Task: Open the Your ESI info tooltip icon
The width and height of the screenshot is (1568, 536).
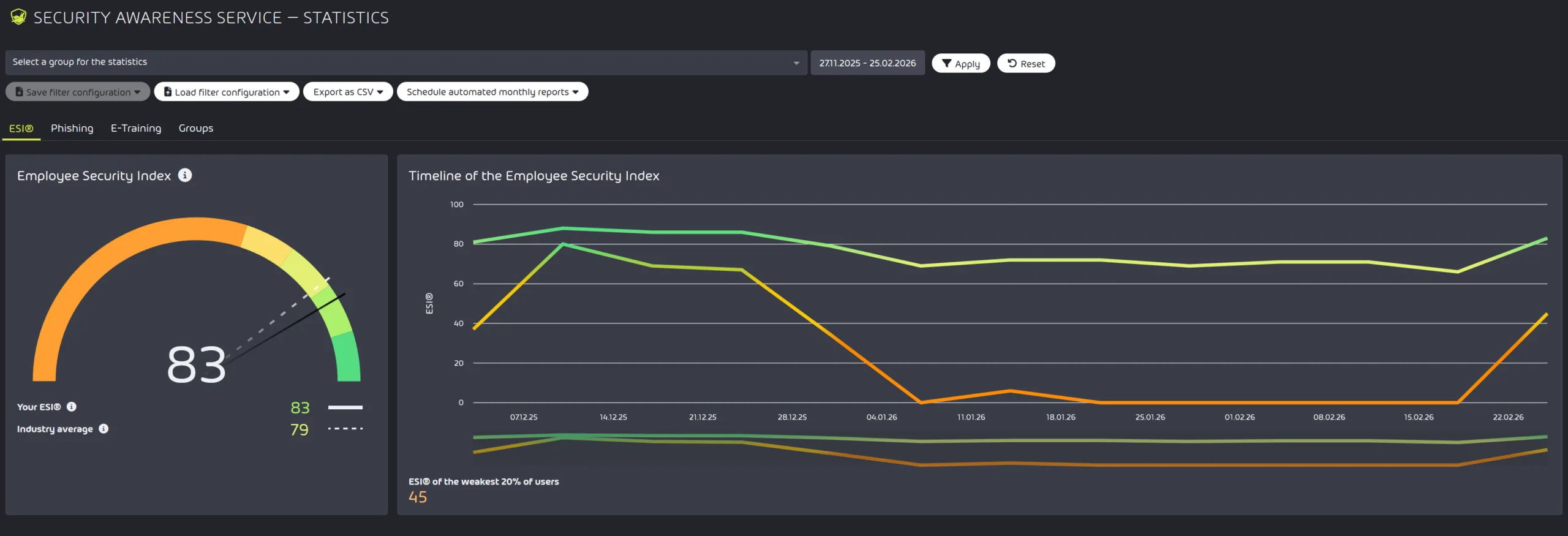Action: (72, 407)
